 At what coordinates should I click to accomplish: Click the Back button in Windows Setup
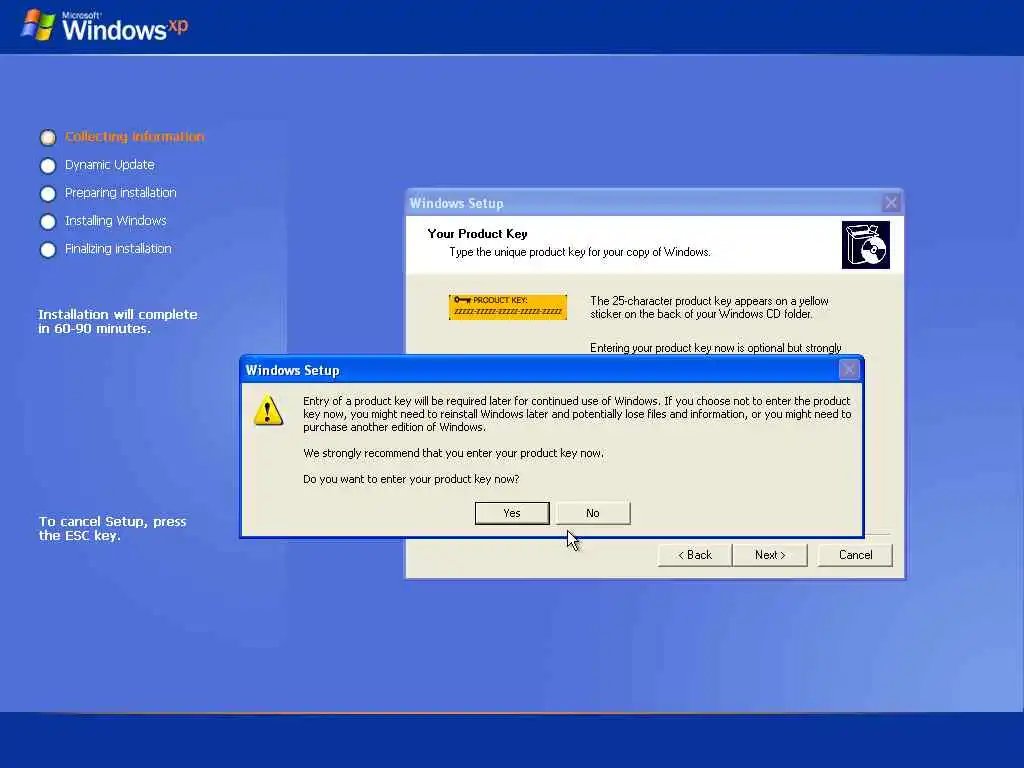tap(695, 555)
